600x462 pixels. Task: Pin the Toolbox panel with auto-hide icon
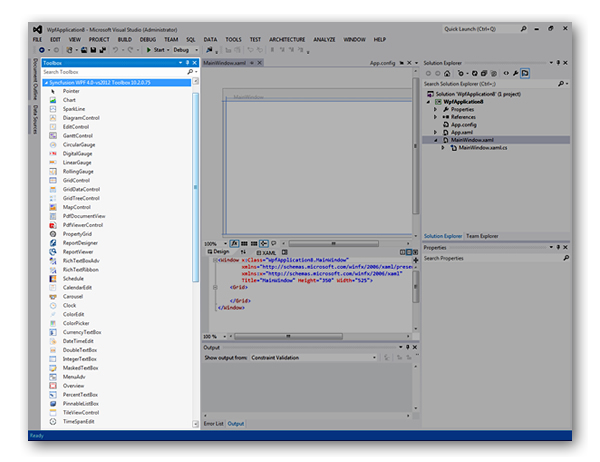pyautogui.click(x=188, y=63)
